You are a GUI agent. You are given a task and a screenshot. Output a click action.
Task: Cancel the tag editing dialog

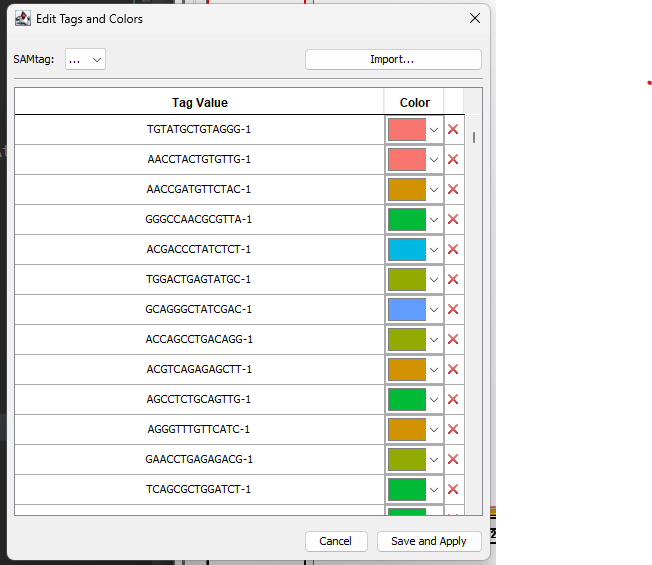pos(335,541)
